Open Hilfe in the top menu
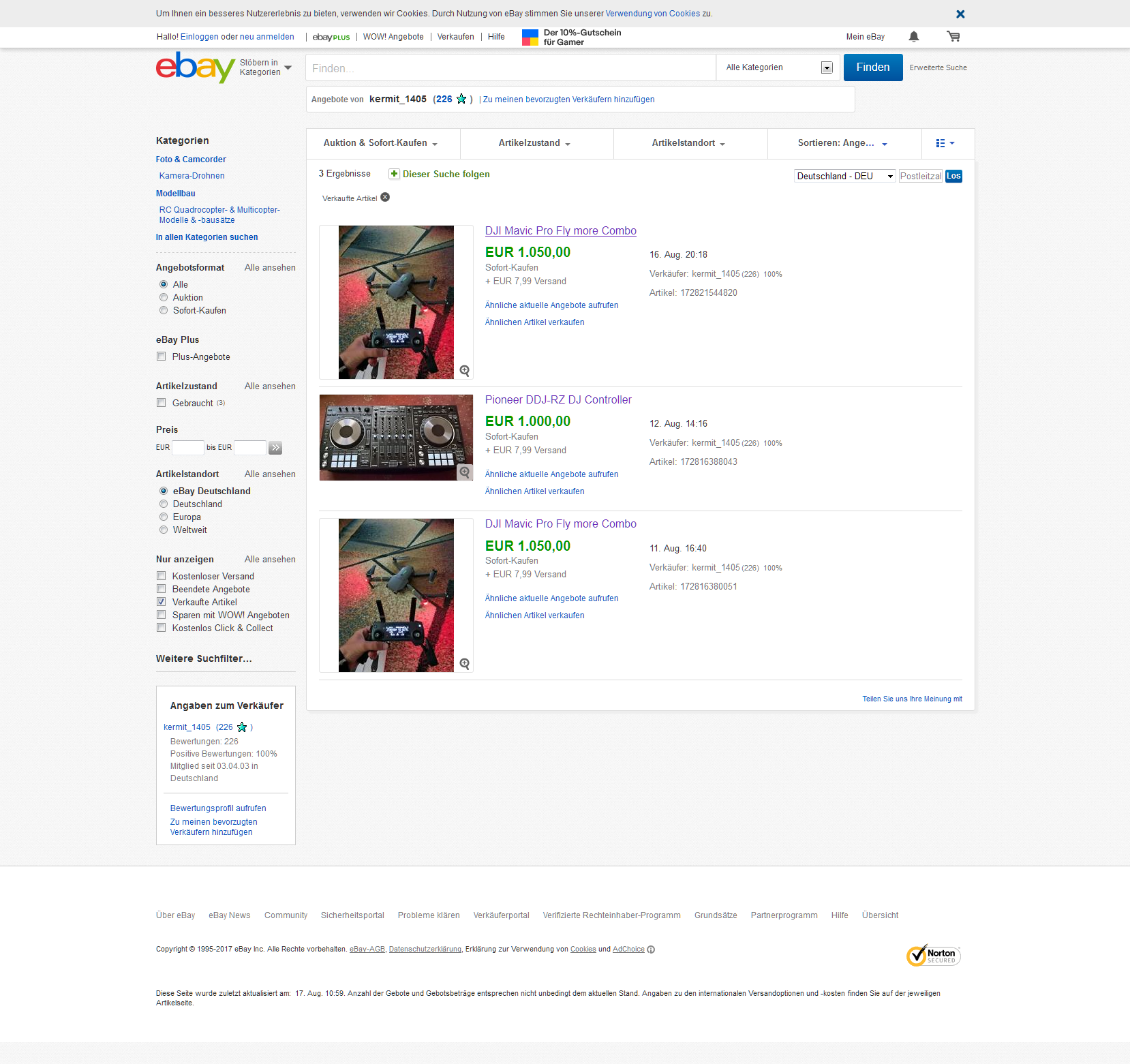The height and width of the screenshot is (1064, 1130). 496,37
